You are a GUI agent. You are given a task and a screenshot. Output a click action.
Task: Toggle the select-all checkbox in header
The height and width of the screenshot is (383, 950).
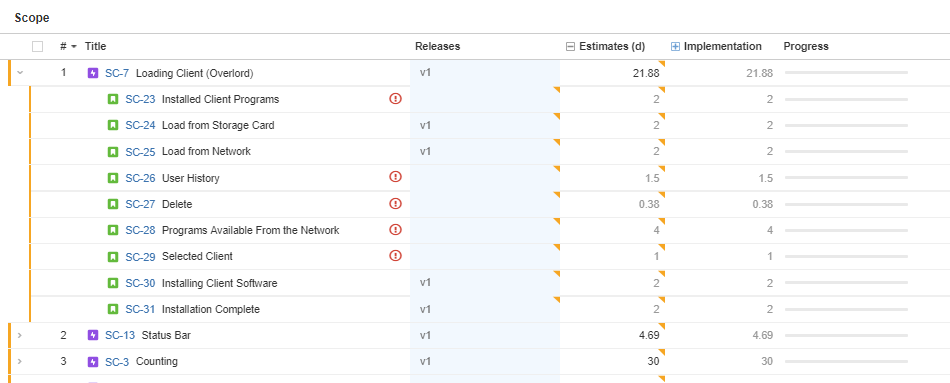click(38, 47)
